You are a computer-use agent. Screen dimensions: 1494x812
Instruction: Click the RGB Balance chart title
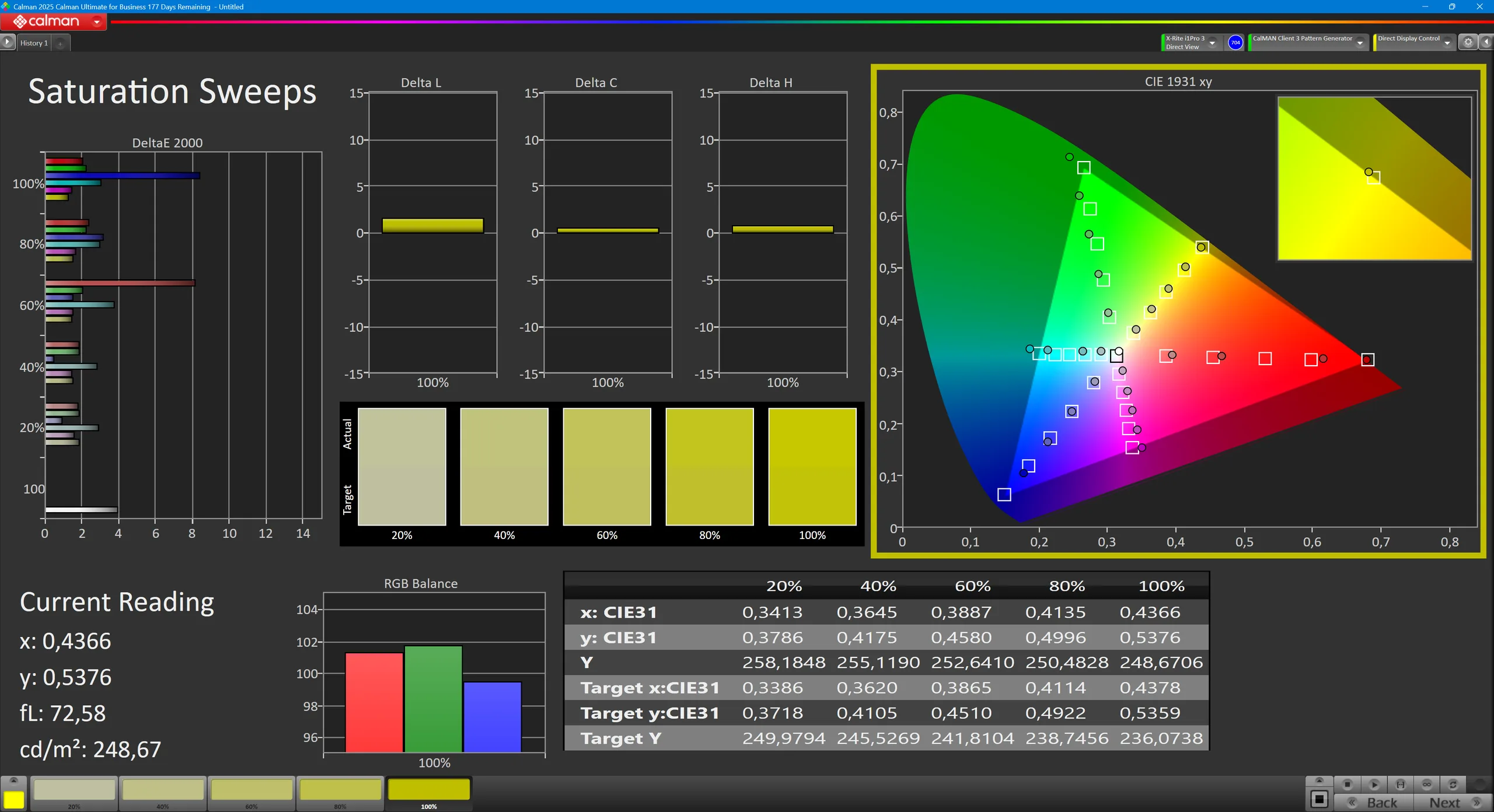(421, 583)
